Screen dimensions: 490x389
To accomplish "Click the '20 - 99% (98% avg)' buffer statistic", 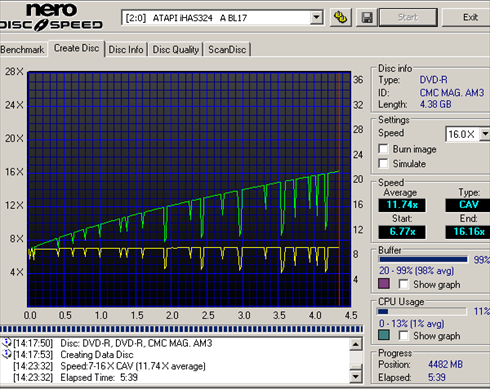I will click(416, 270).
